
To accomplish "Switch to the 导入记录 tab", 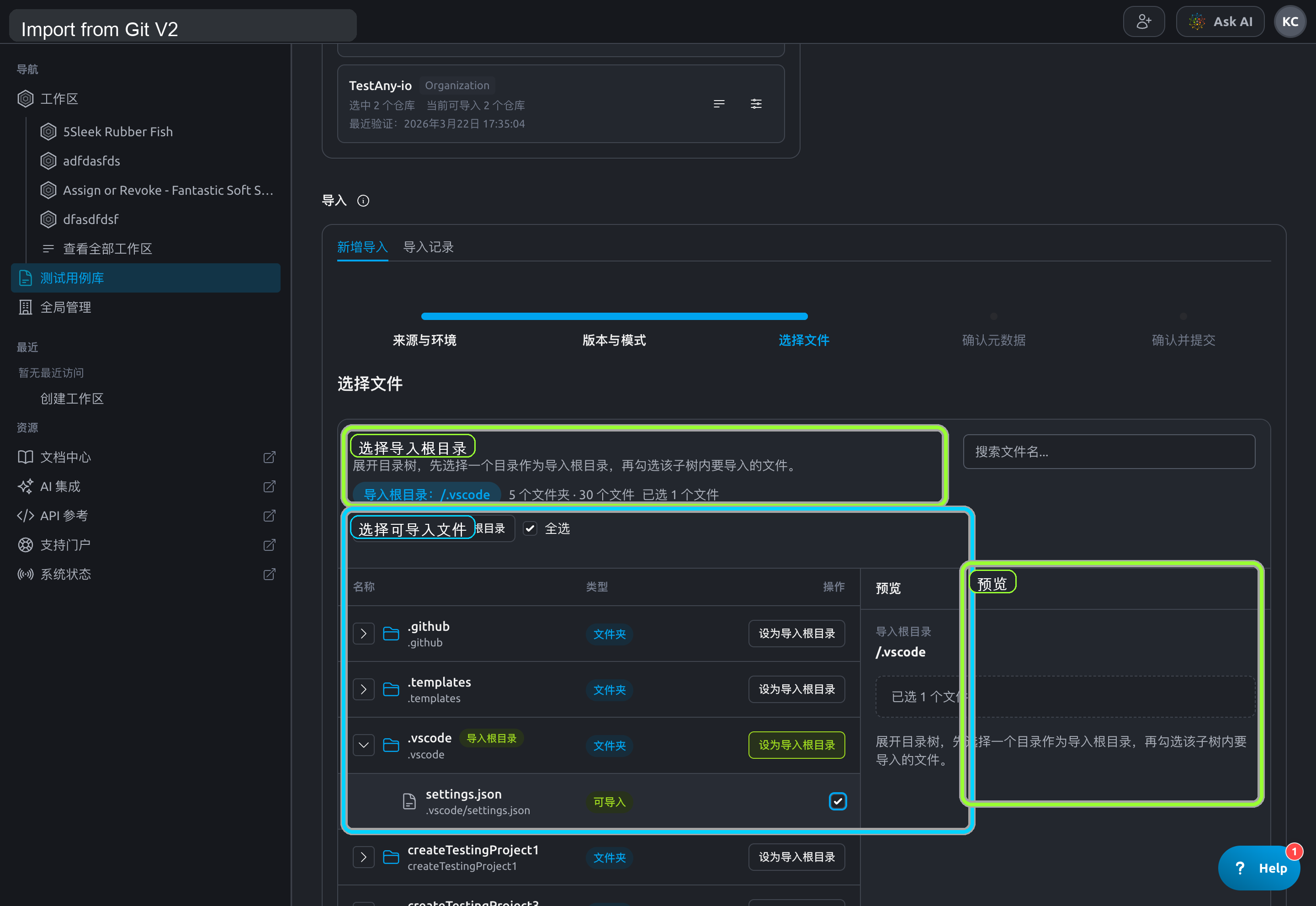I will click(x=429, y=247).
